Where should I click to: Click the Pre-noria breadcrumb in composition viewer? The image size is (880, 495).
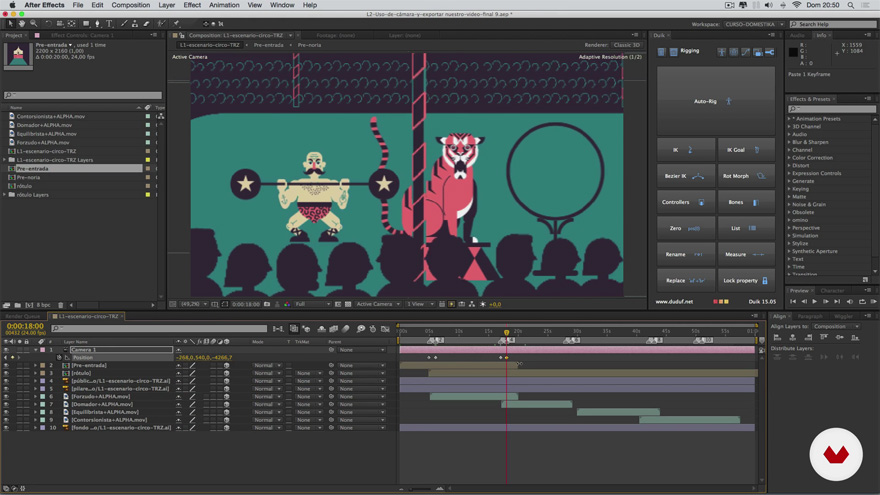point(309,45)
